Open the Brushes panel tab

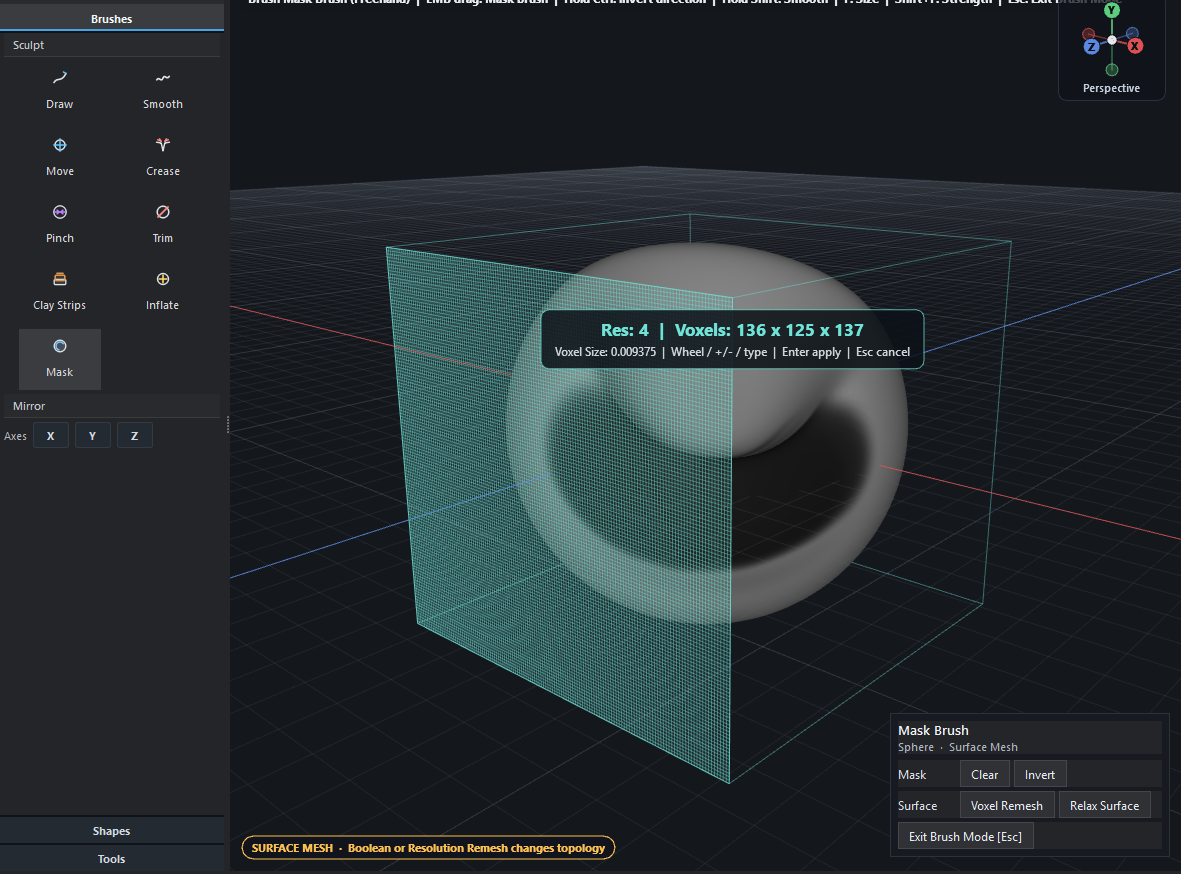point(111,19)
